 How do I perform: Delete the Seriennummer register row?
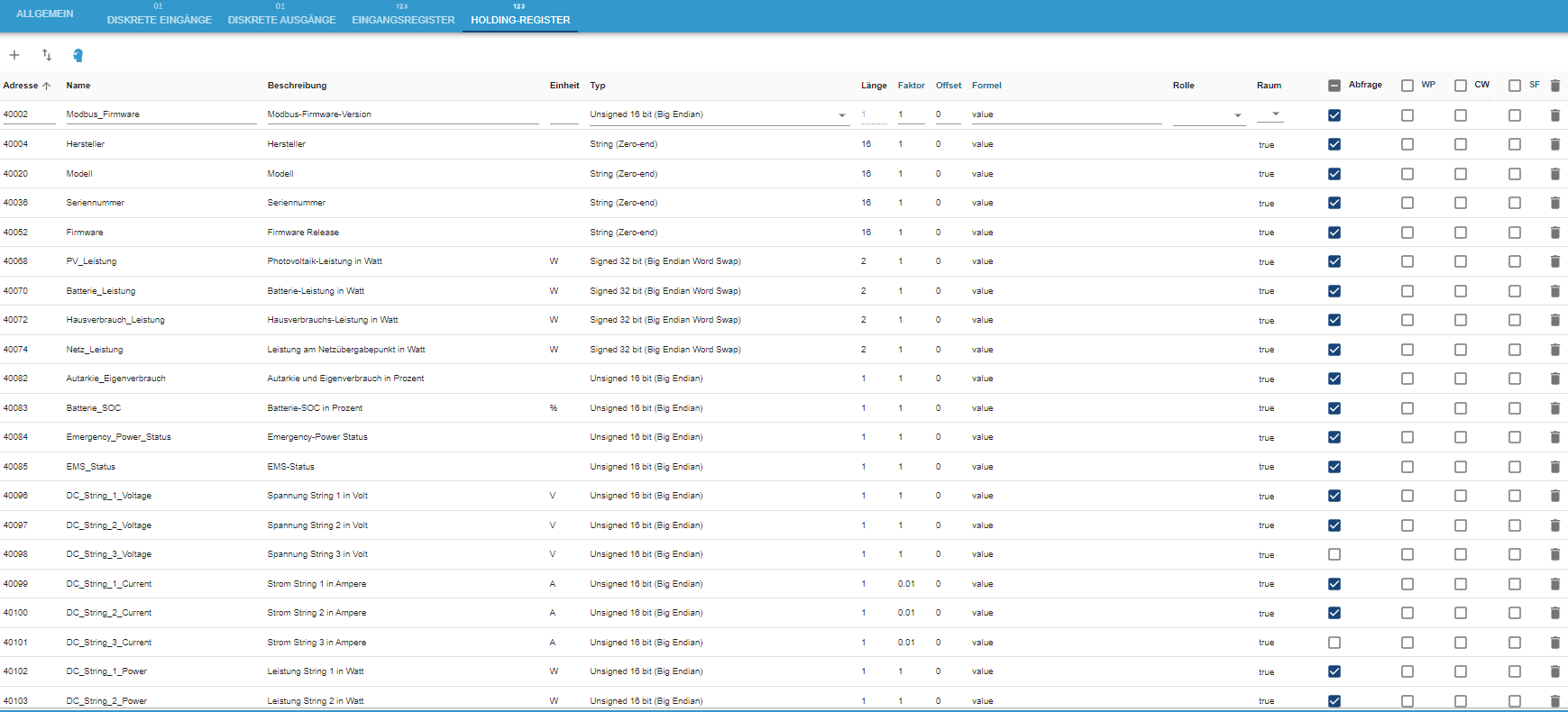[x=1554, y=203]
